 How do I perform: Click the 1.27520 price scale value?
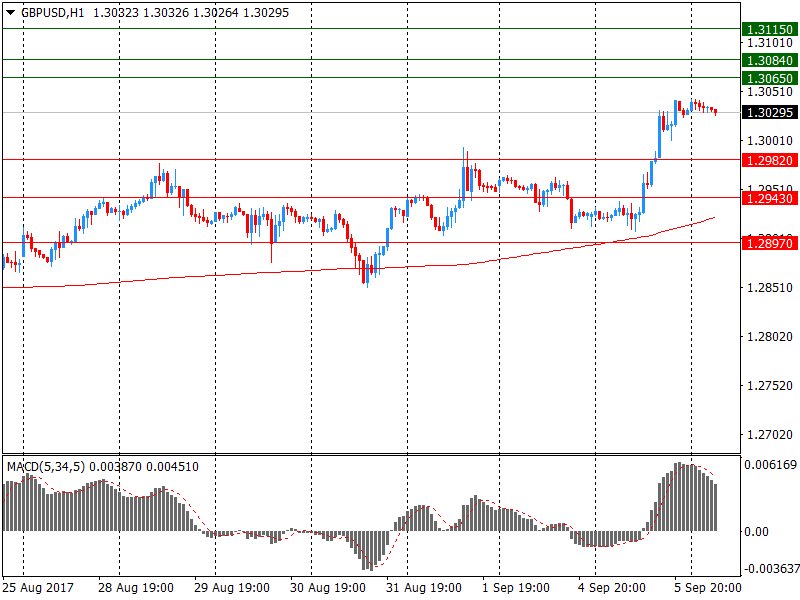(770, 386)
